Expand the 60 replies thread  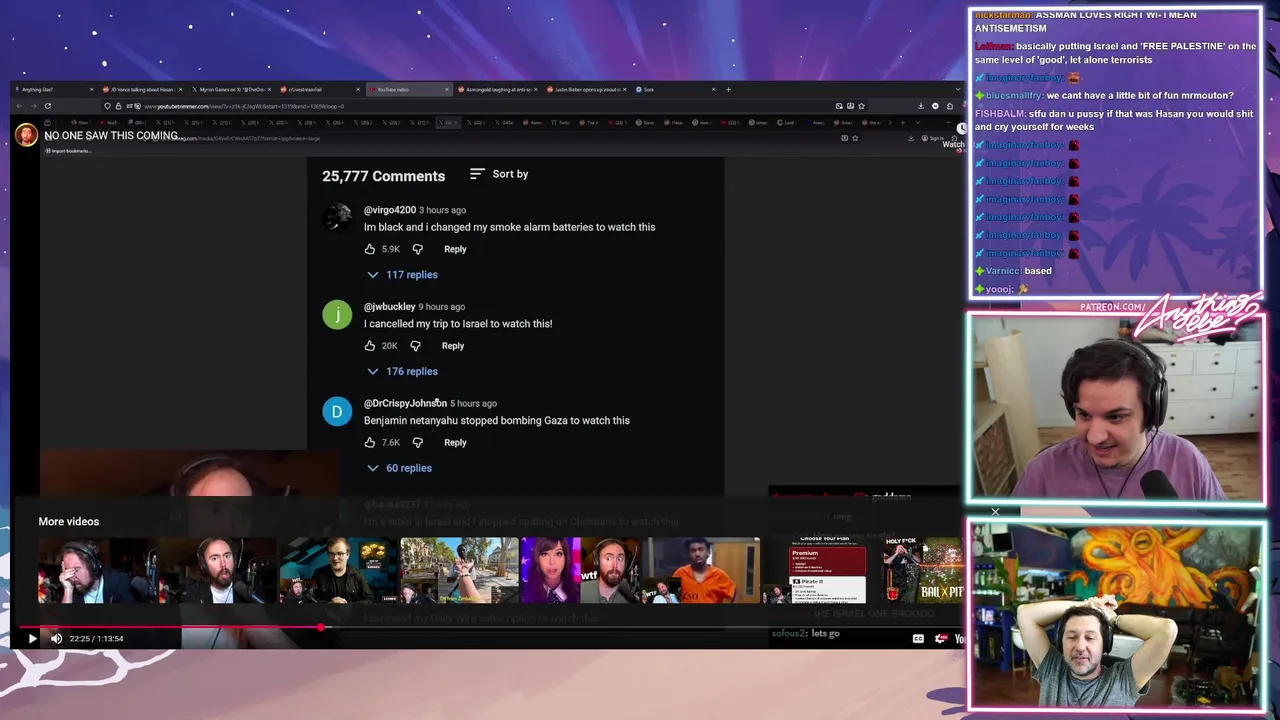399,468
